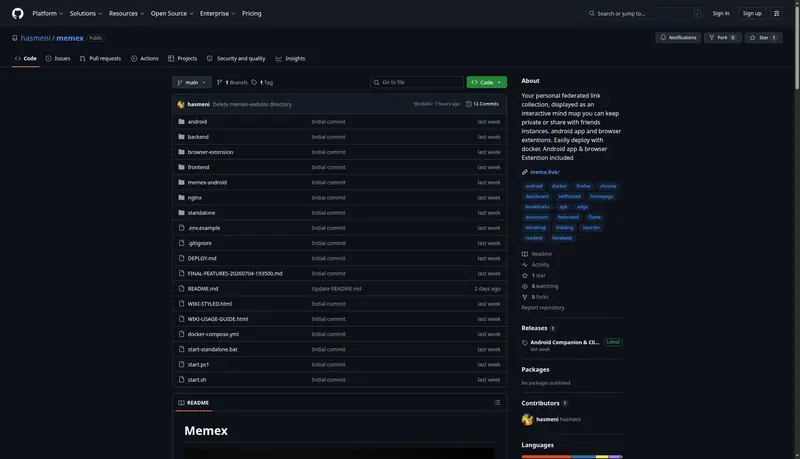Go to Pricing page
This screenshot has width=800, height=459.
252,13
